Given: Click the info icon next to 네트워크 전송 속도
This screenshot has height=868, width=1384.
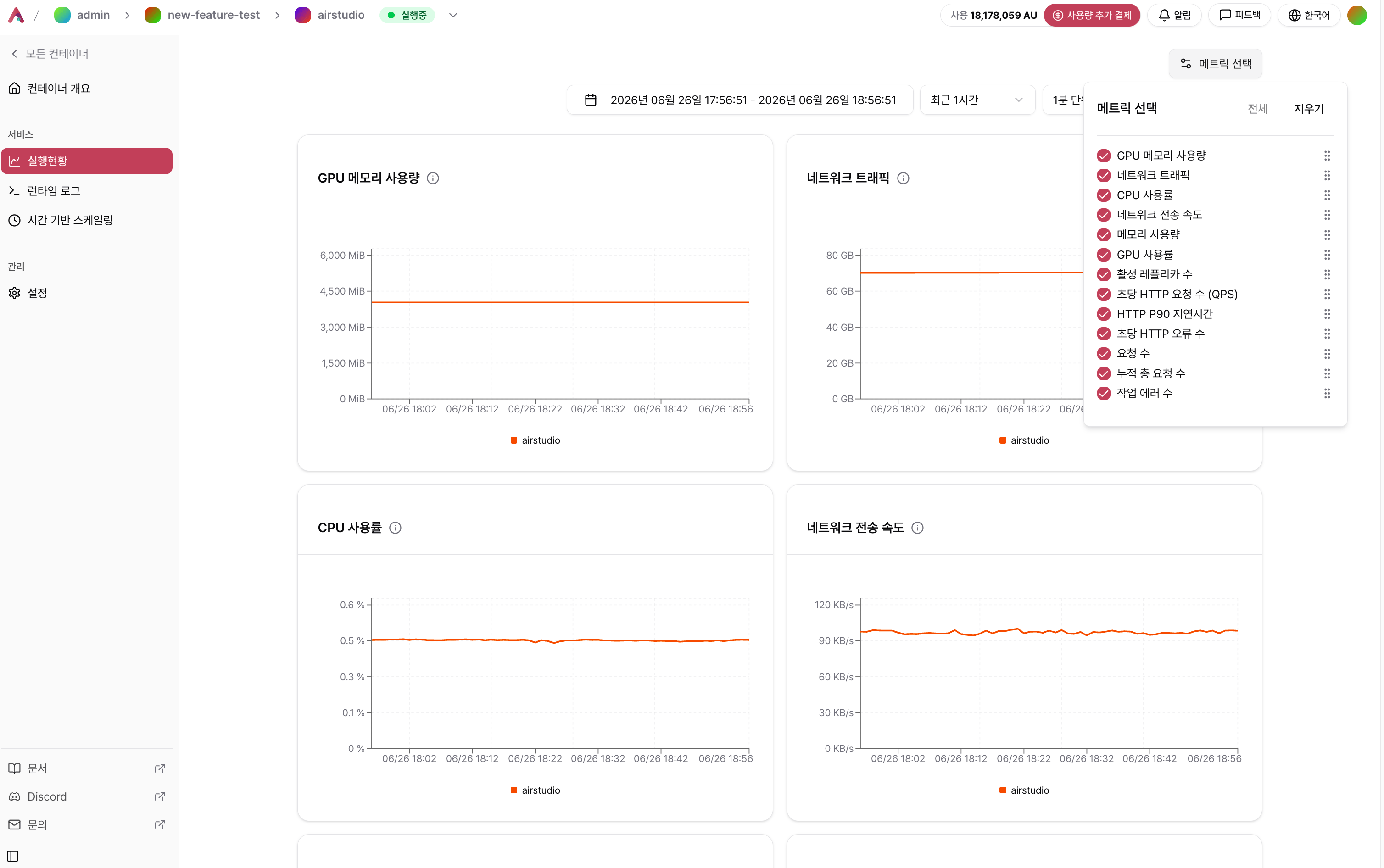Looking at the screenshot, I should (x=917, y=528).
